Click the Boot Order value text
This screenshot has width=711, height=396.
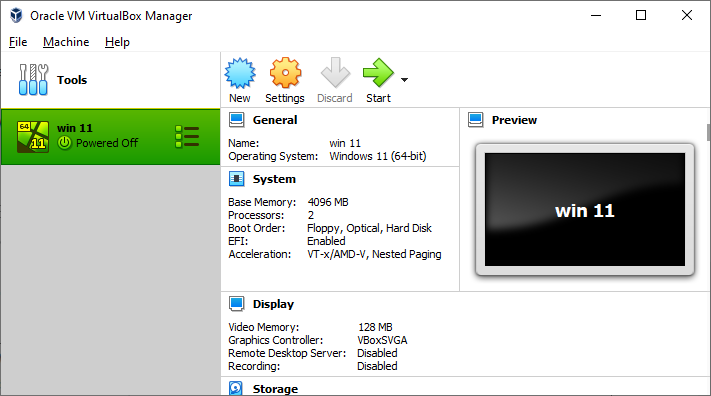coord(369,228)
